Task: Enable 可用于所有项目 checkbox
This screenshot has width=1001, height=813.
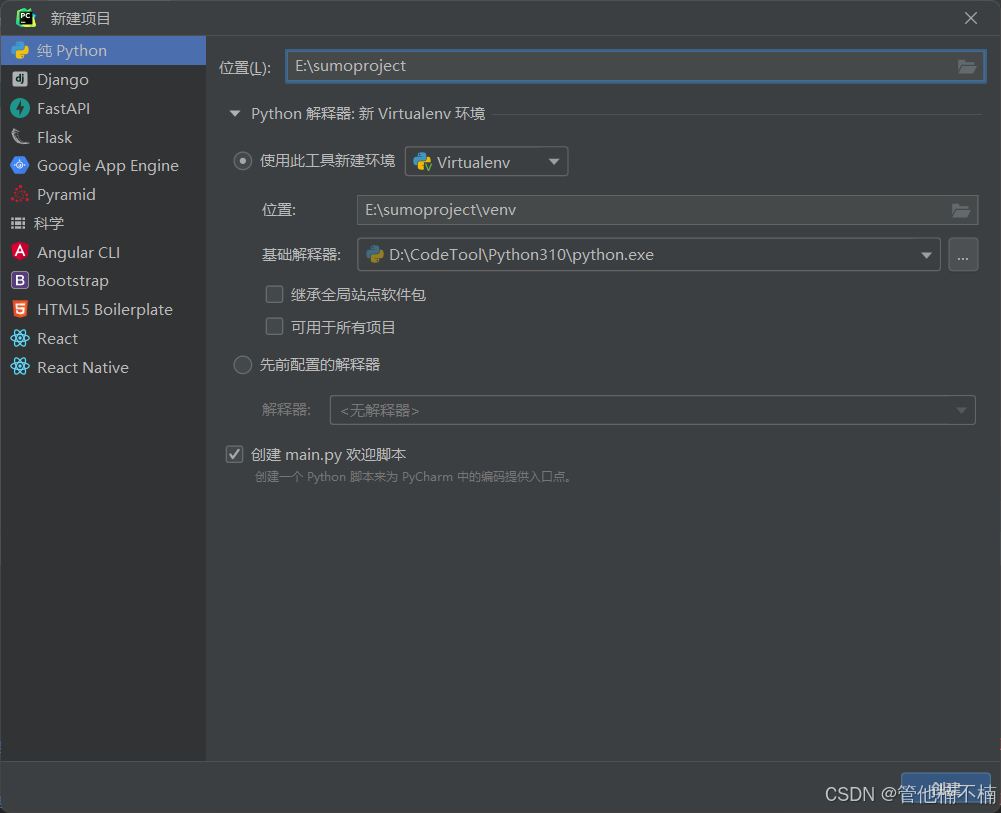Action: click(275, 327)
